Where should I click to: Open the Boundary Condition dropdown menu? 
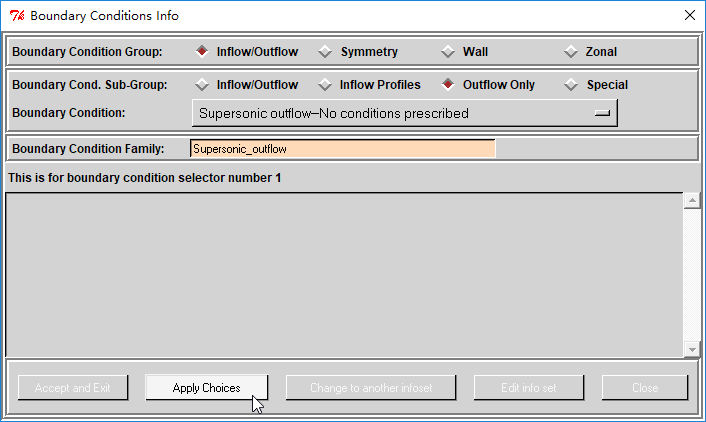[x=404, y=113]
